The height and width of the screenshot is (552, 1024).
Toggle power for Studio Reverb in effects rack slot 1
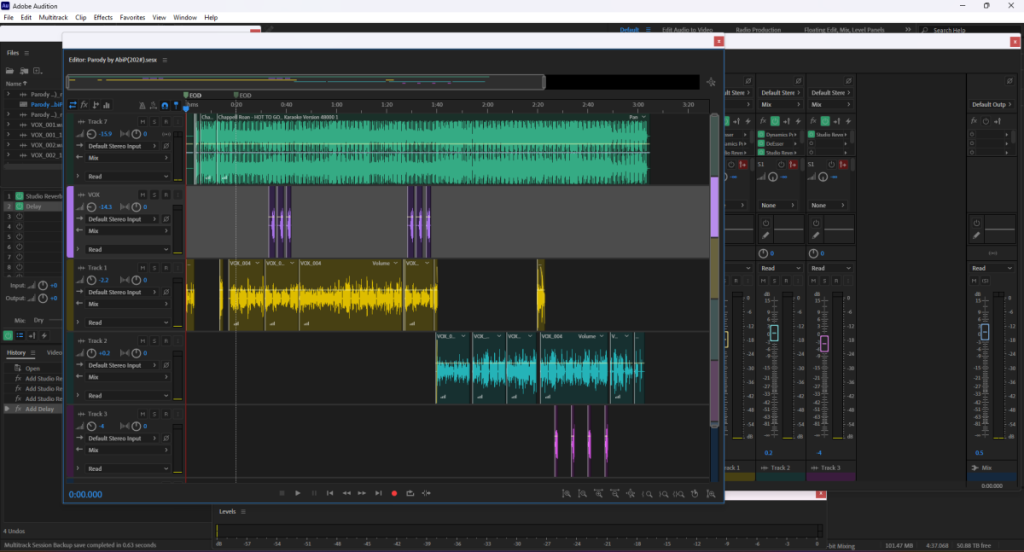20,196
